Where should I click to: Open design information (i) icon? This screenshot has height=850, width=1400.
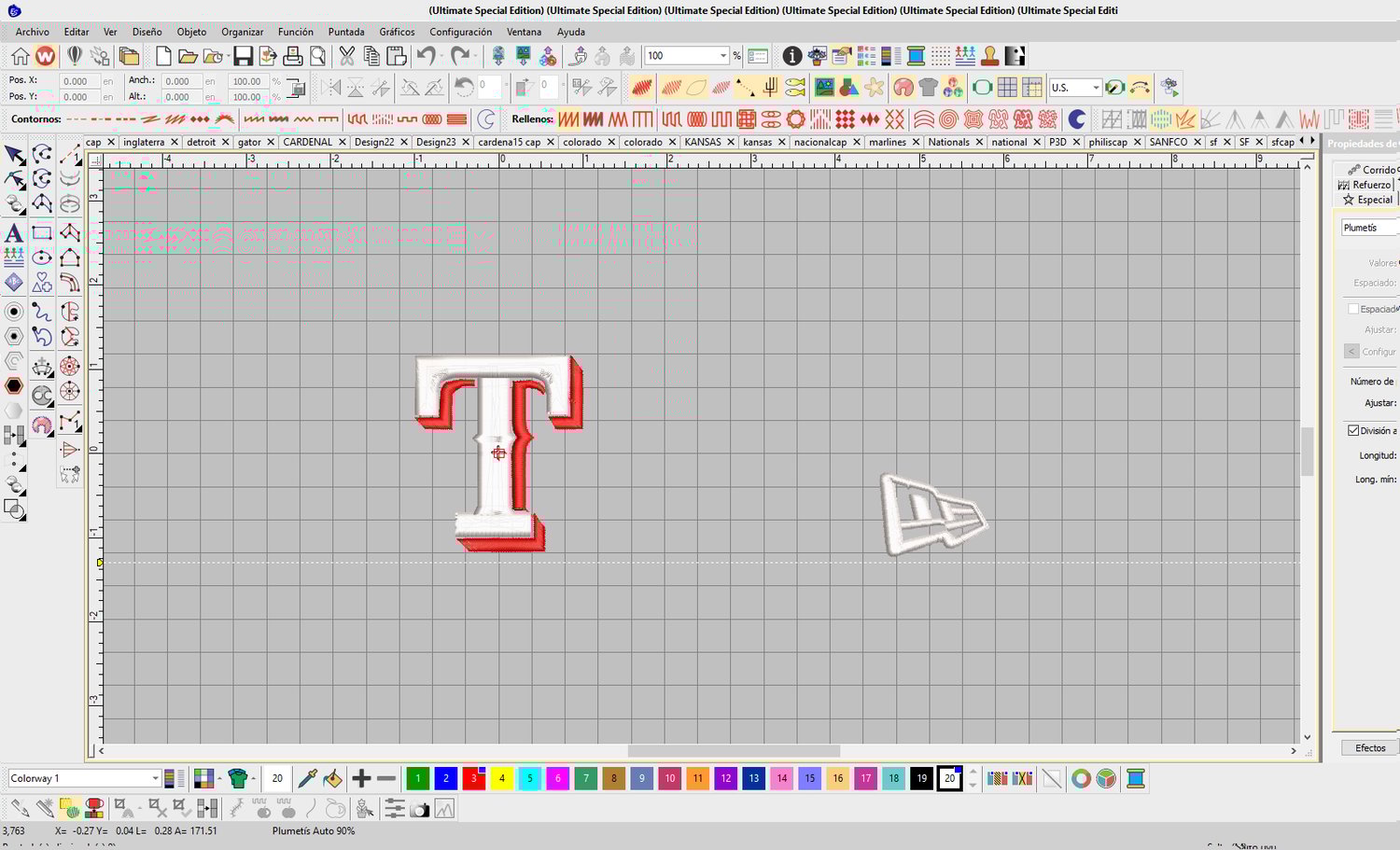click(791, 56)
